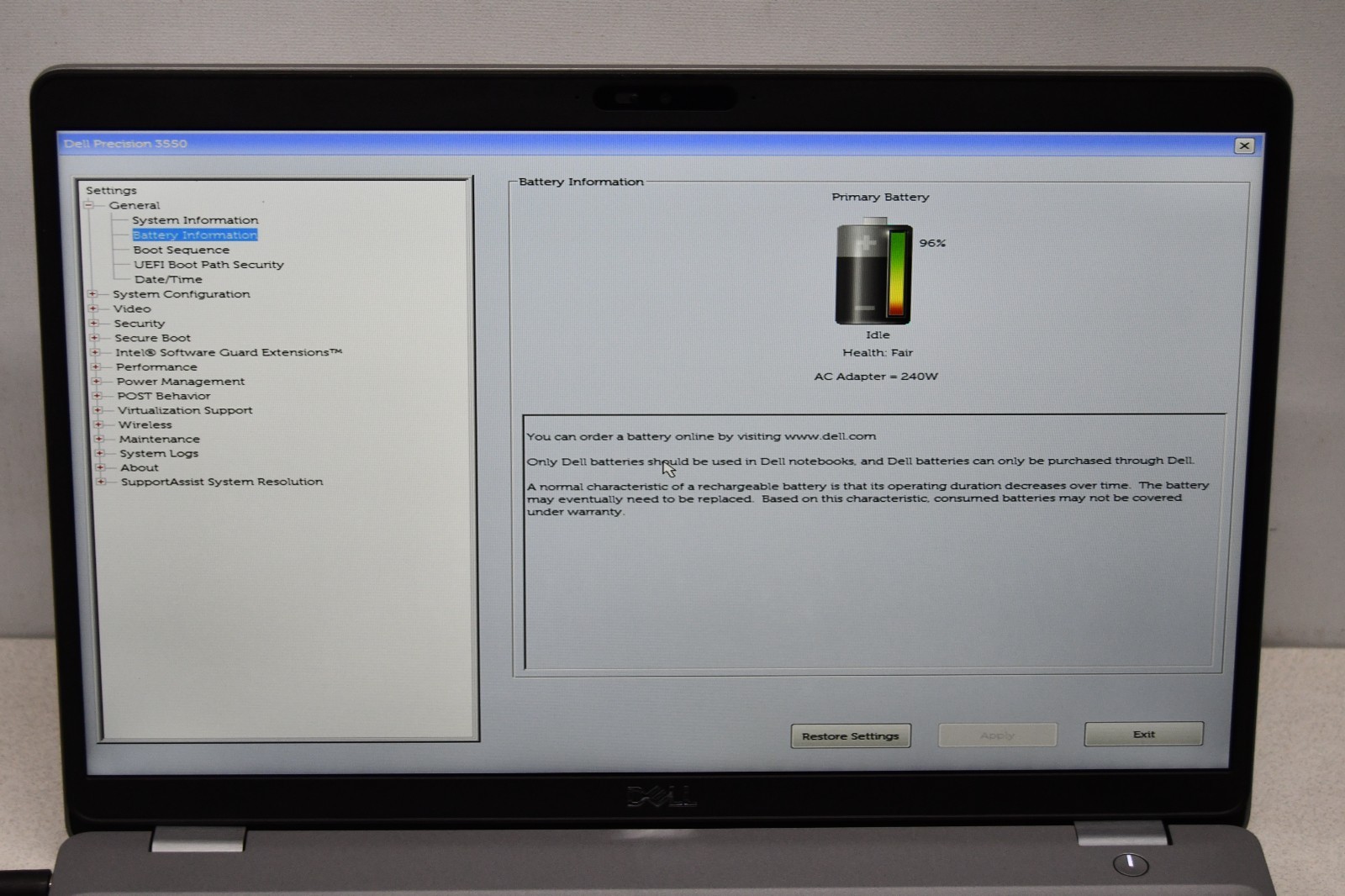Click the Apply button
This screenshot has height=896, width=1345.
tap(998, 735)
